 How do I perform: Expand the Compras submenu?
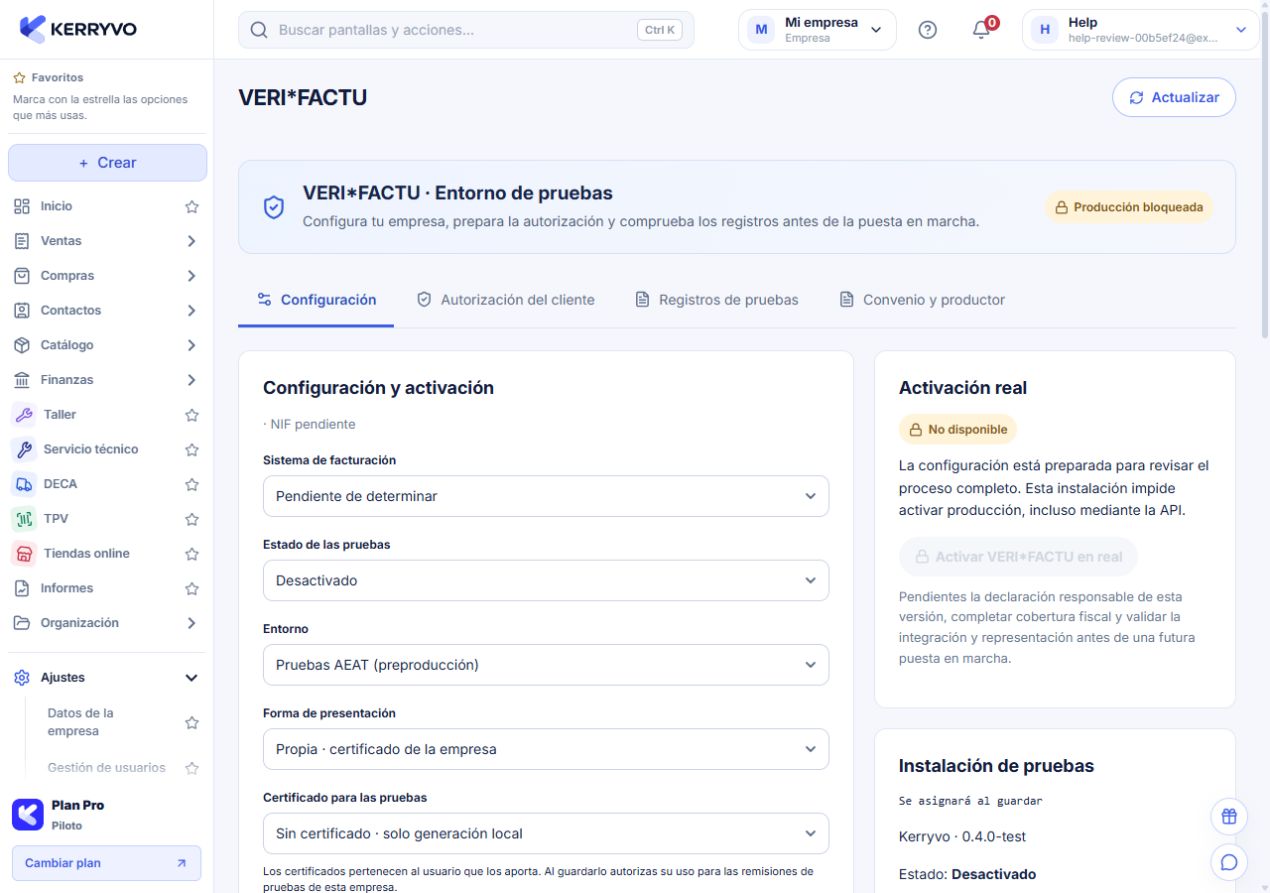point(192,276)
